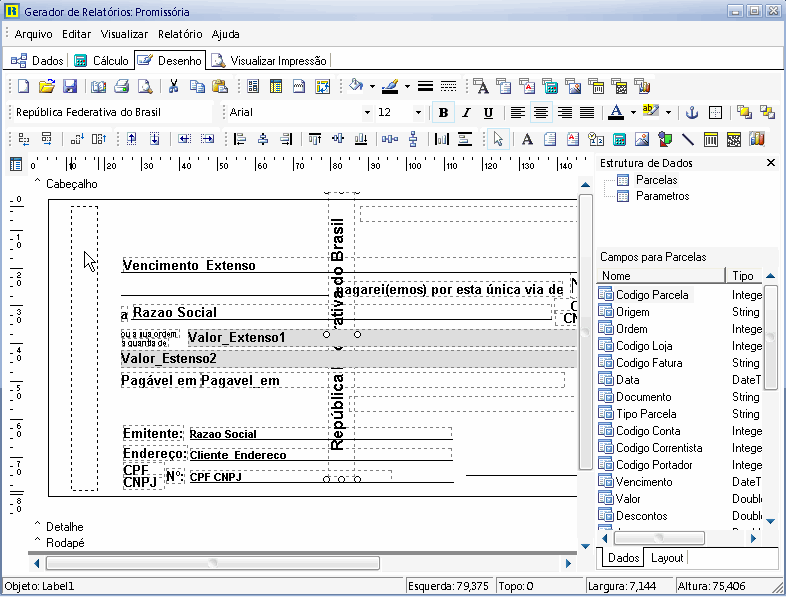Select the Codigo Parcela field
The image size is (787, 599).
coord(651,295)
